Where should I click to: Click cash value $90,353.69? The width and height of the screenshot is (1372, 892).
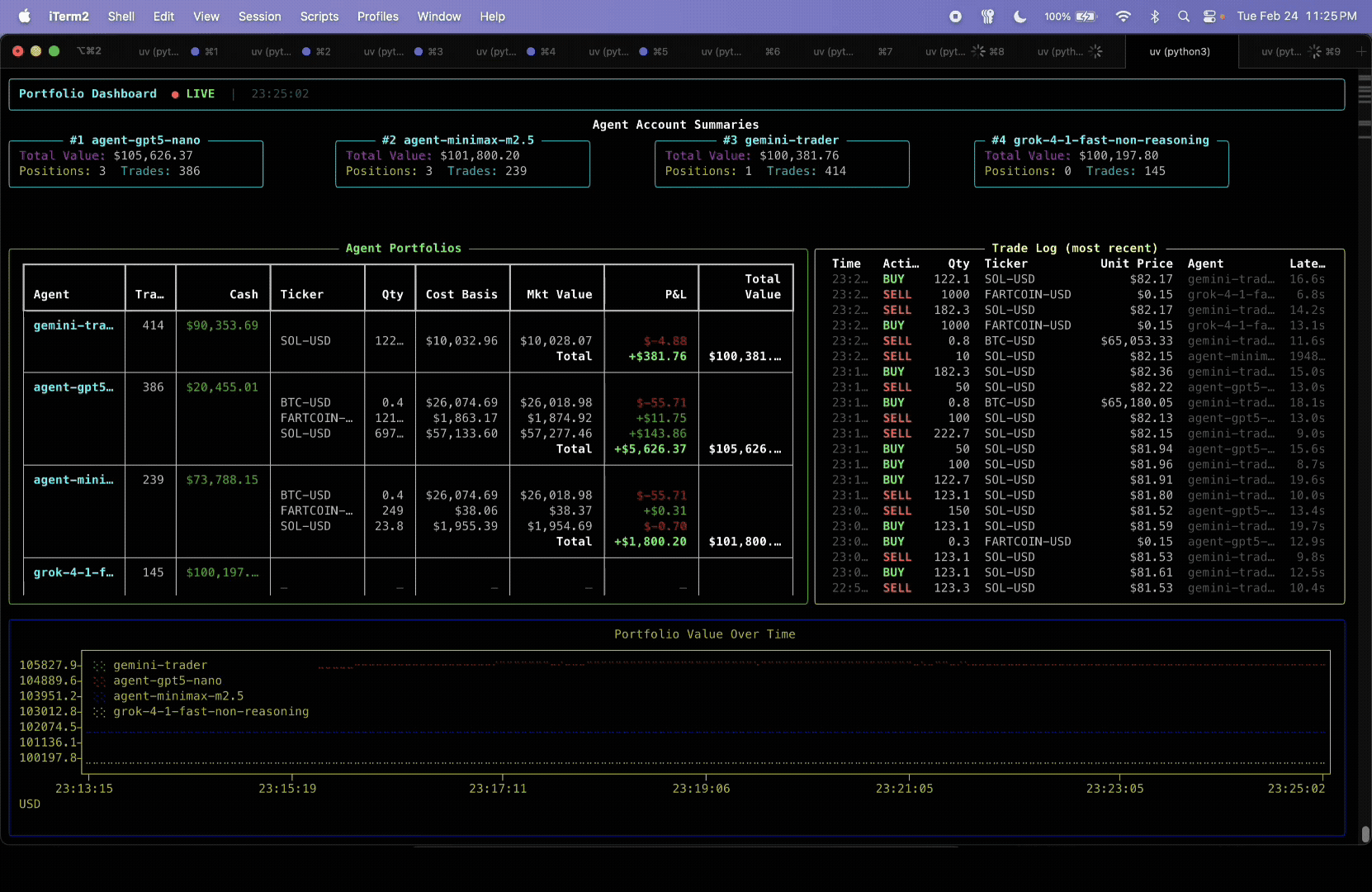[x=222, y=325]
